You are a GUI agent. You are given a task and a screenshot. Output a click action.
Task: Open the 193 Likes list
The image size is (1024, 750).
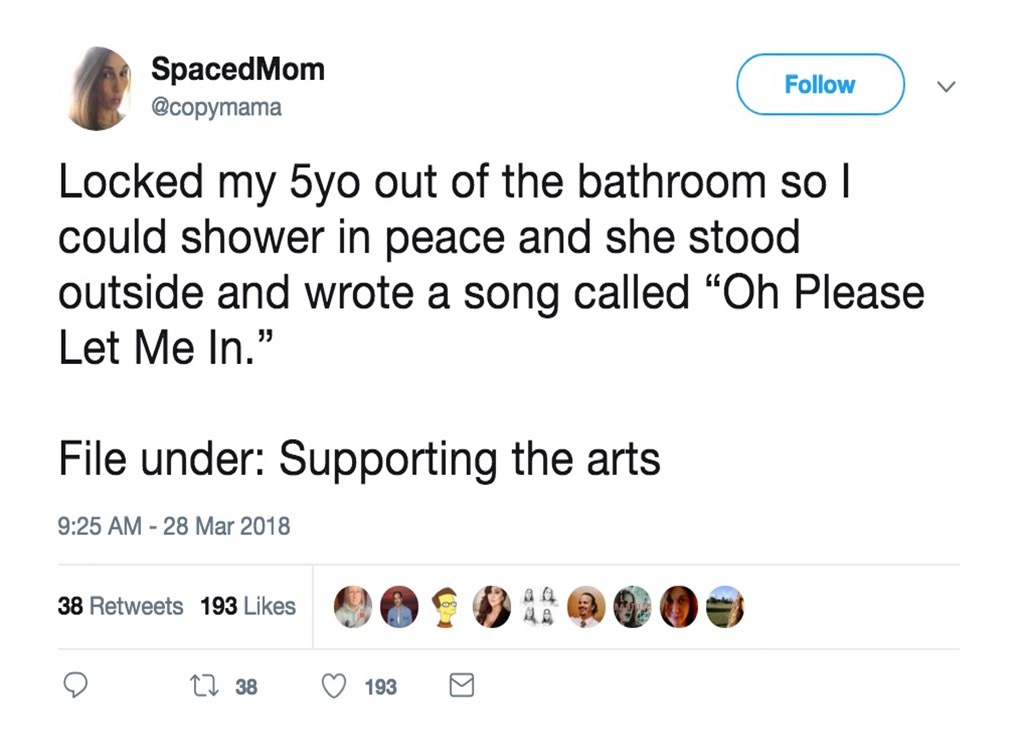(247, 606)
